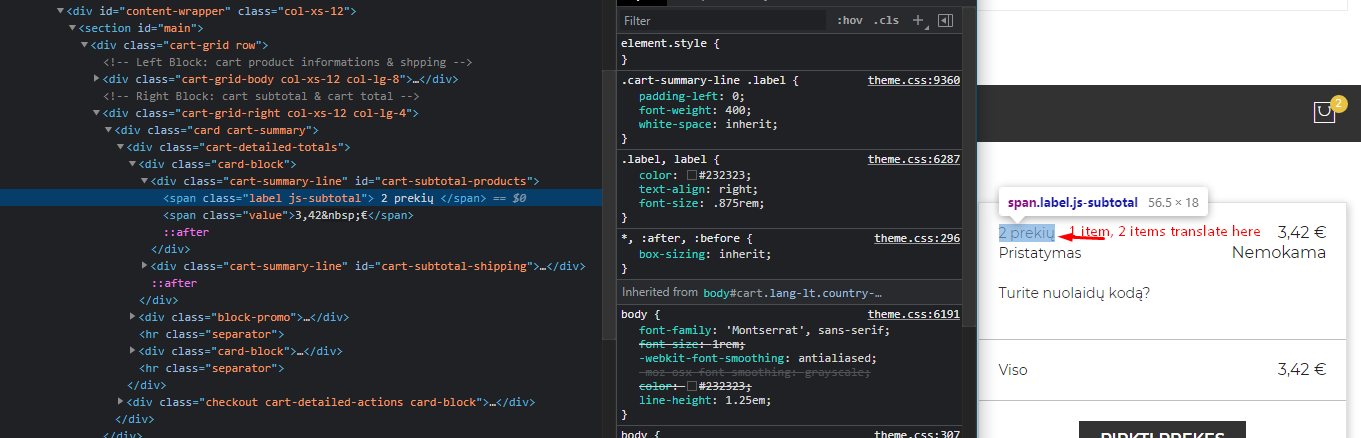The height and width of the screenshot is (438, 1361).
Task: Collapse the card cart-summary div node
Action: [x=109, y=130]
